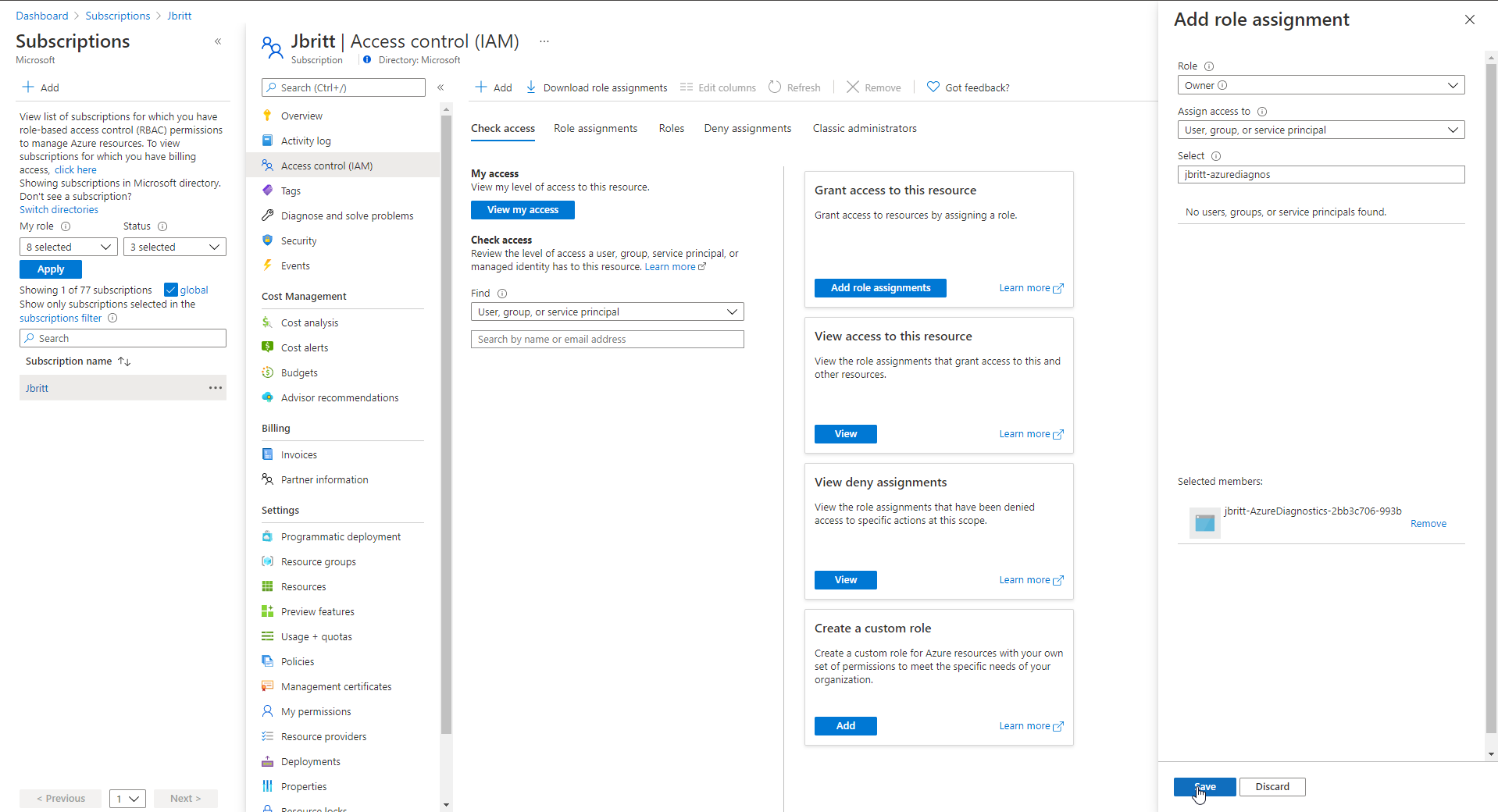
Task: Open the Advisor recommendations icon
Action: tap(267, 397)
